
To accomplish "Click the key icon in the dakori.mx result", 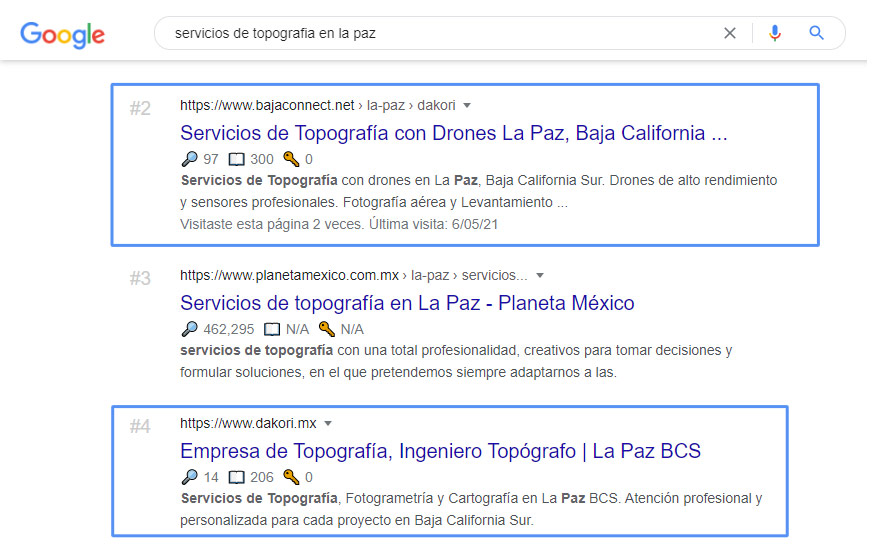I will pyautogui.click(x=291, y=477).
